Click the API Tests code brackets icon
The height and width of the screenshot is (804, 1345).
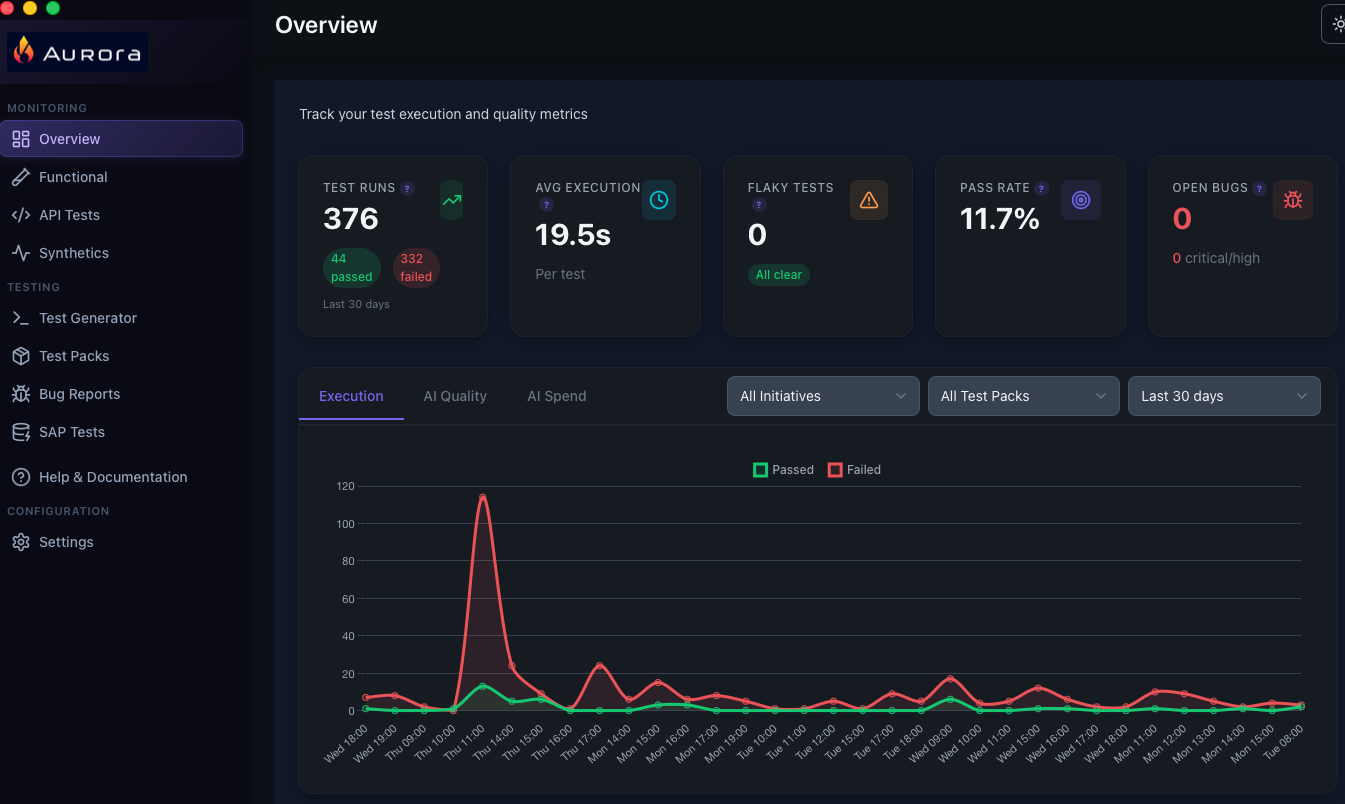click(21, 215)
